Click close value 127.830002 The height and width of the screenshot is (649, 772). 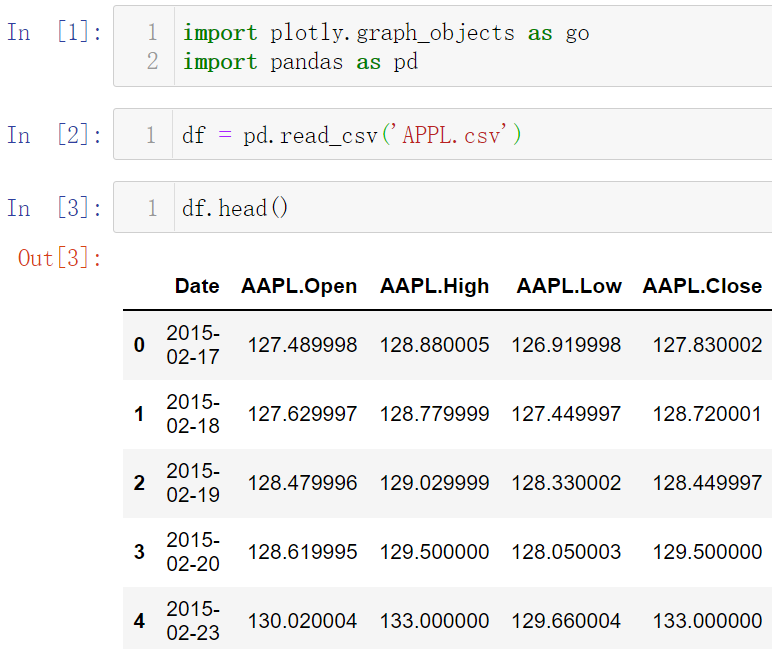point(708,345)
